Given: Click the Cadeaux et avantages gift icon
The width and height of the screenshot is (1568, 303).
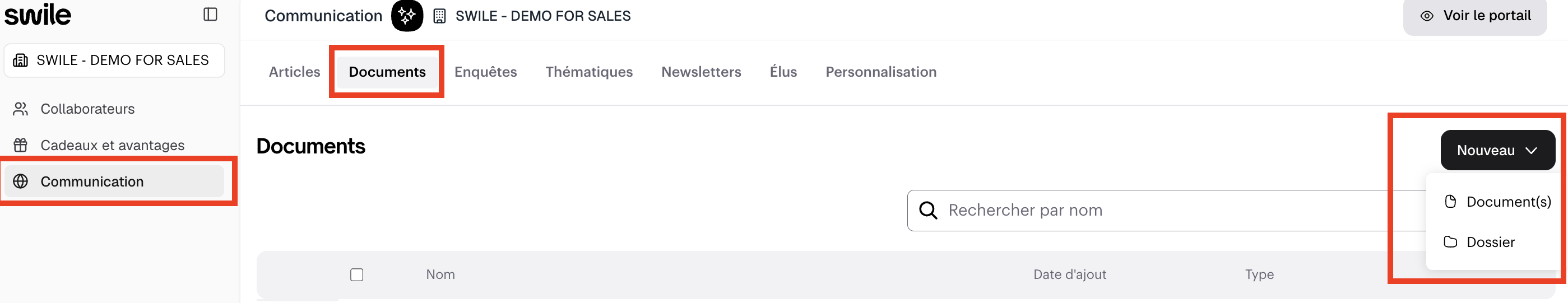Looking at the screenshot, I should pyautogui.click(x=21, y=146).
